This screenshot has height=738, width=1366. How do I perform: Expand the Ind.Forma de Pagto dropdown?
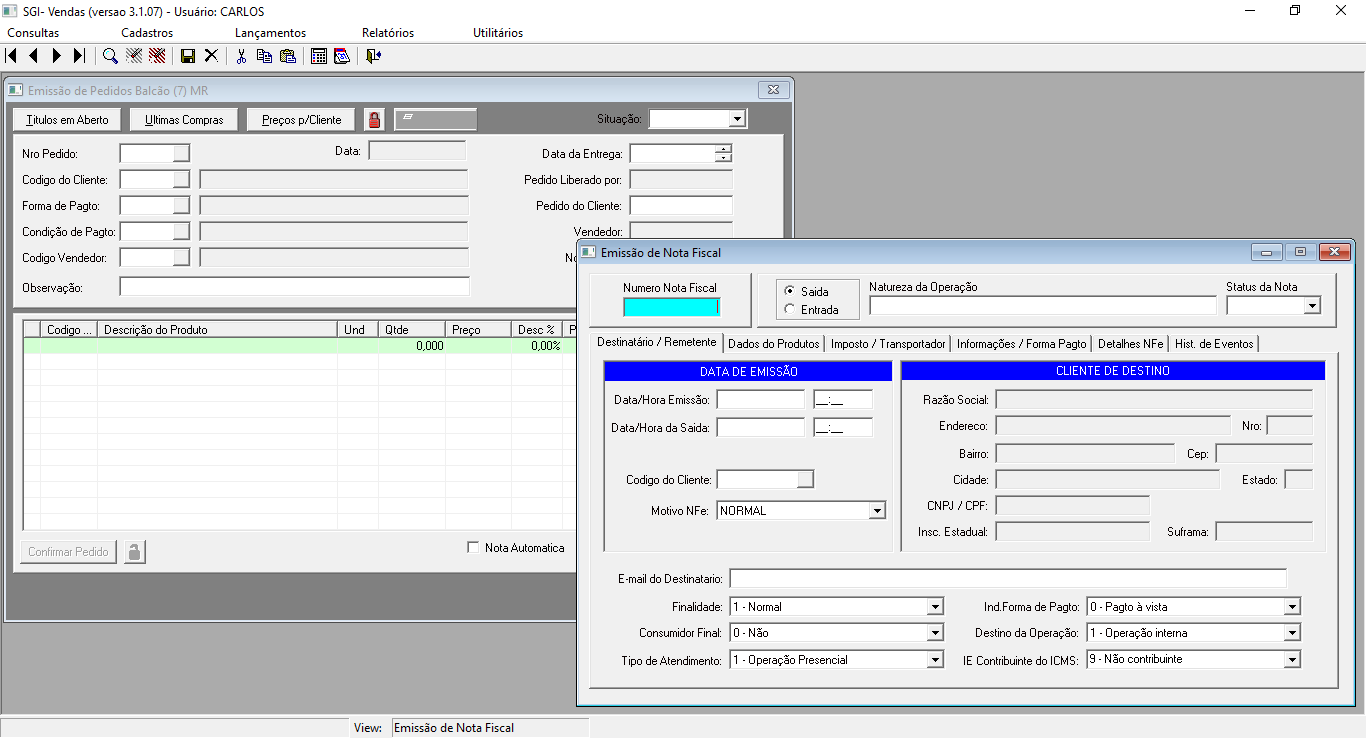click(x=1292, y=607)
